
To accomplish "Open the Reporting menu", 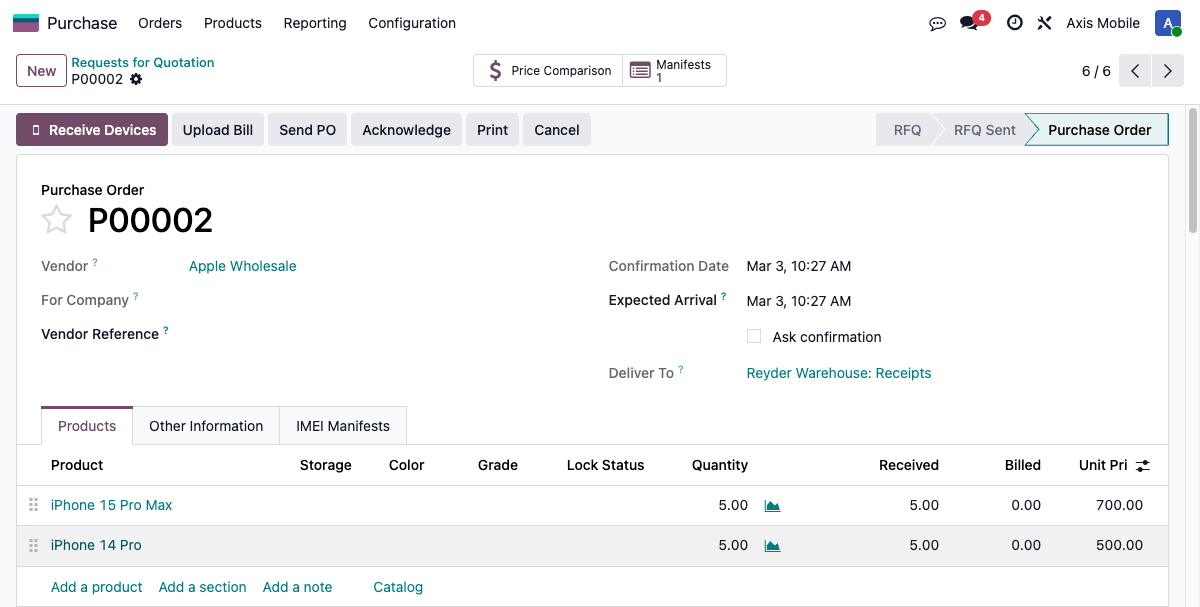I will point(315,23).
